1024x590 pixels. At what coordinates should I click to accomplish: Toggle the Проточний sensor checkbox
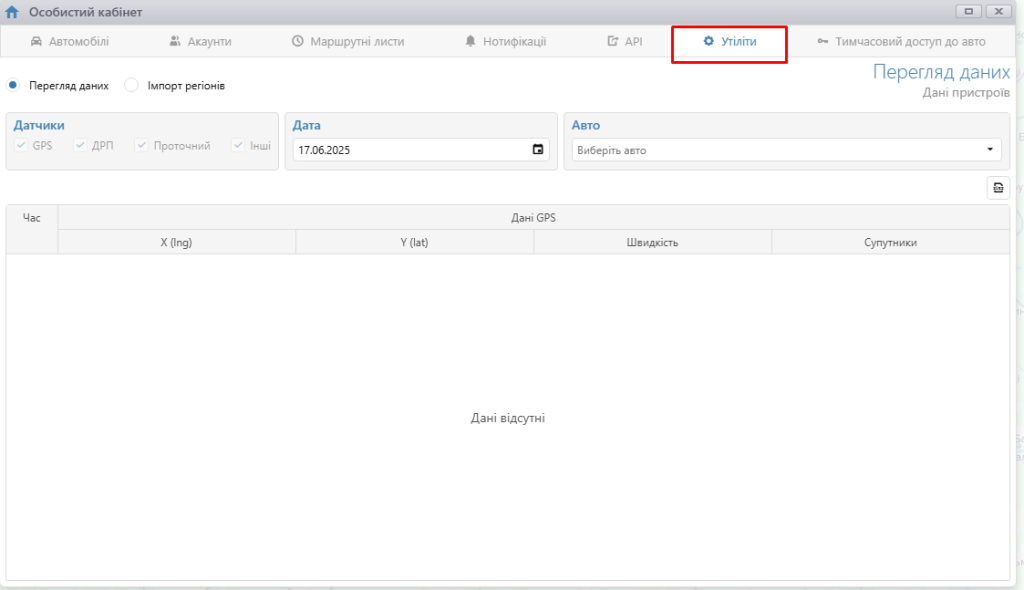click(x=142, y=145)
